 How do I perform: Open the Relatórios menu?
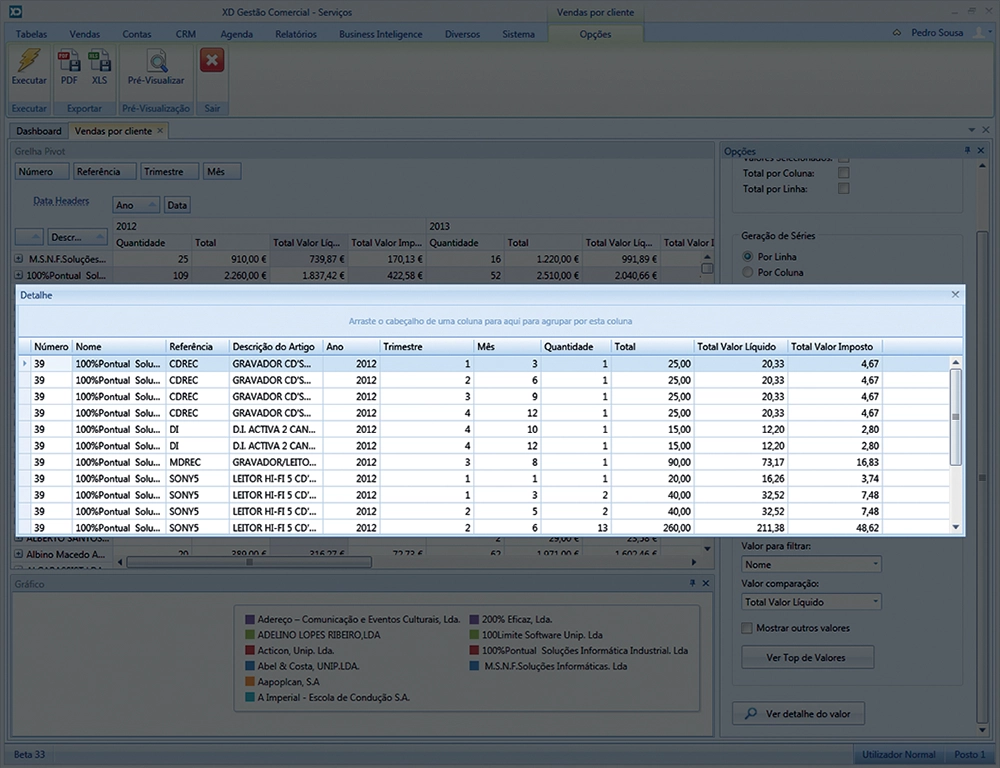pyautogui.click(x=296, y=34)
